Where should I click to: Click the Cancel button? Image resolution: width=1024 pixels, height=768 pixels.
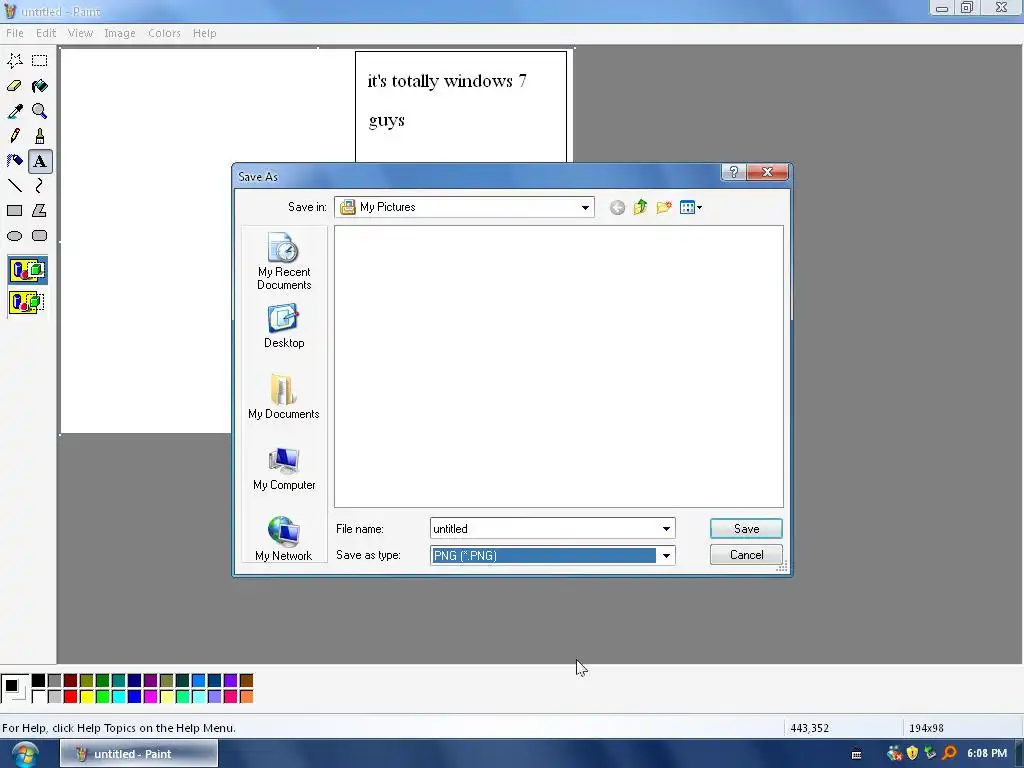click(746, 555)
